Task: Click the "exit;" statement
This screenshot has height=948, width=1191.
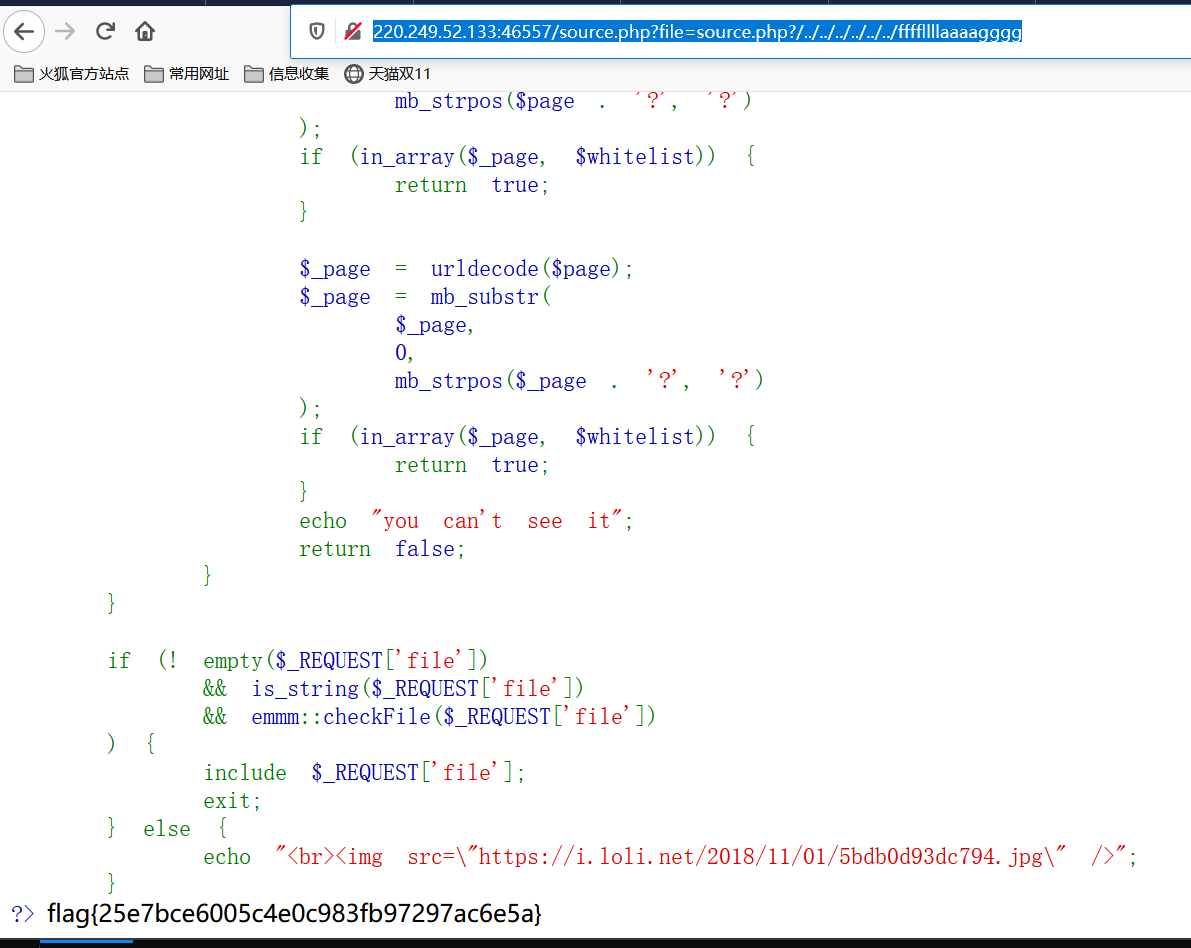Action: coord(232,801)
